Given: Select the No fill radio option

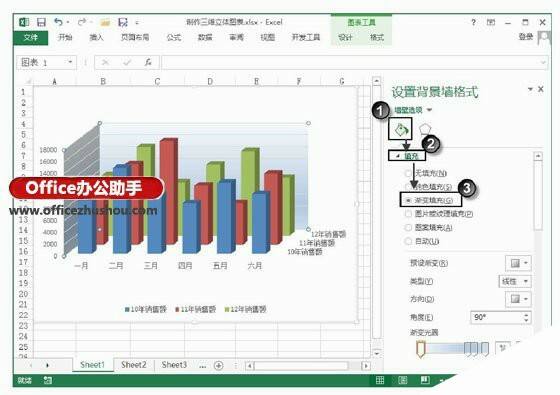Looking at the screenshot, I should pos(408,173).
